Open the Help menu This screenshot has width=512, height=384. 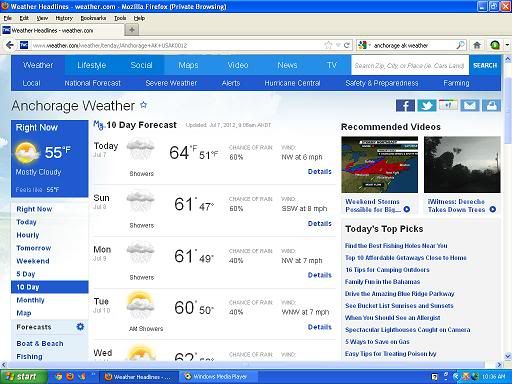[139, 18]
